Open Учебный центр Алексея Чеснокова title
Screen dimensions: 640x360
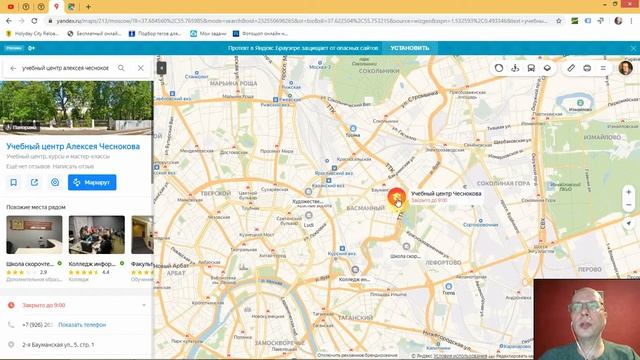73,146
